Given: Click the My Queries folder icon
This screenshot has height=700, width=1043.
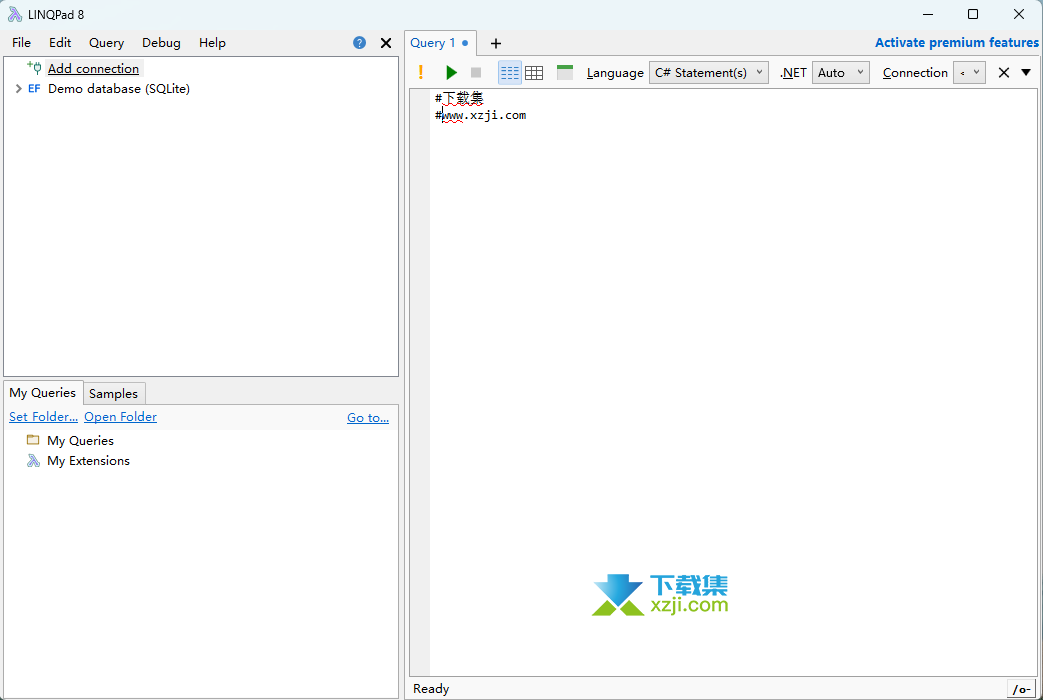Looking at the screenshot, I should click(x=33, y=440).
